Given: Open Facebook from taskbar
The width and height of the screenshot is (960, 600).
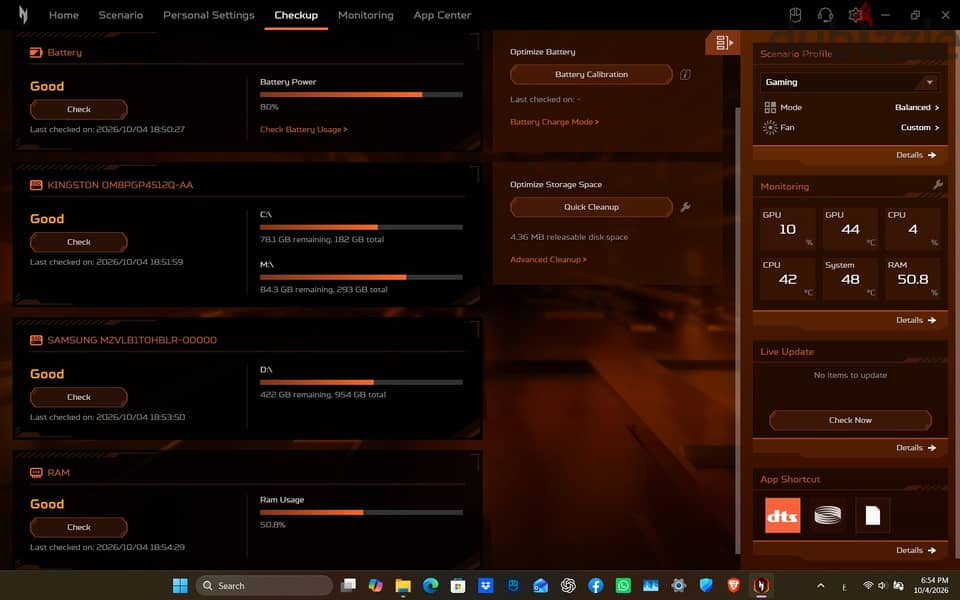Looking at the screenshot, I should pyautogui.click(x=596, y=586).
